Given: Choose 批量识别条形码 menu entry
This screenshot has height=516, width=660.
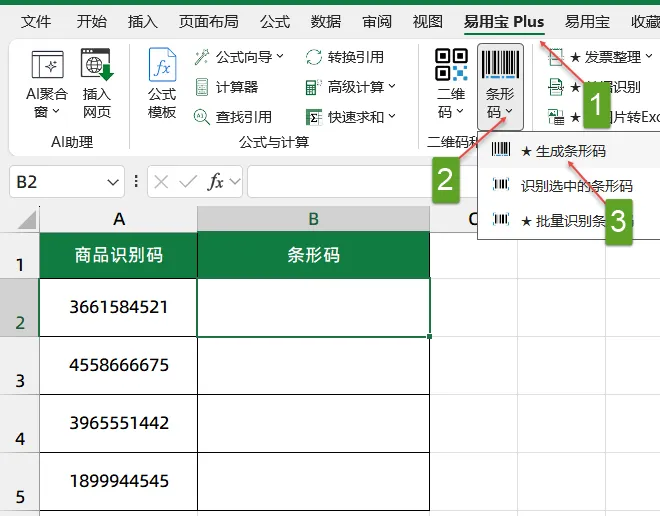Looking at the screenshot, I should click(569, 221).
